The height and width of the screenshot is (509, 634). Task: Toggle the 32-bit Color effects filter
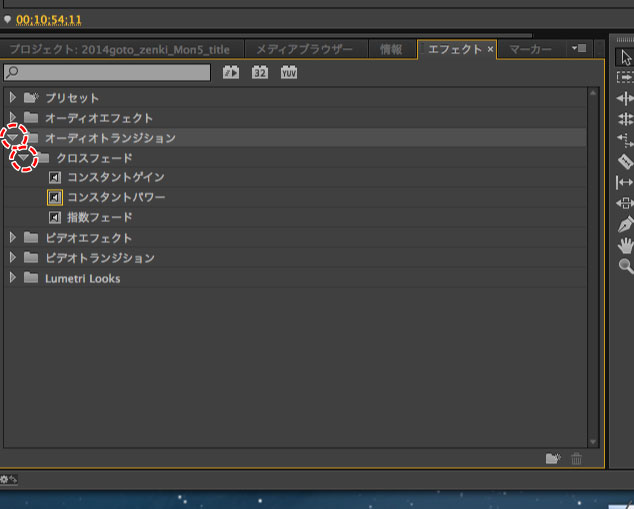(260, 72)
